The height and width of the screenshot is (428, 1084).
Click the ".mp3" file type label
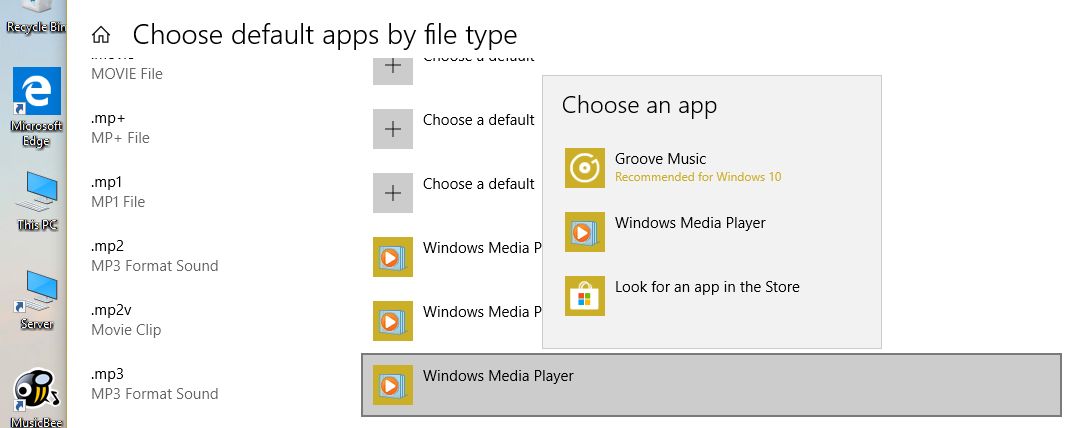(107, 375)
